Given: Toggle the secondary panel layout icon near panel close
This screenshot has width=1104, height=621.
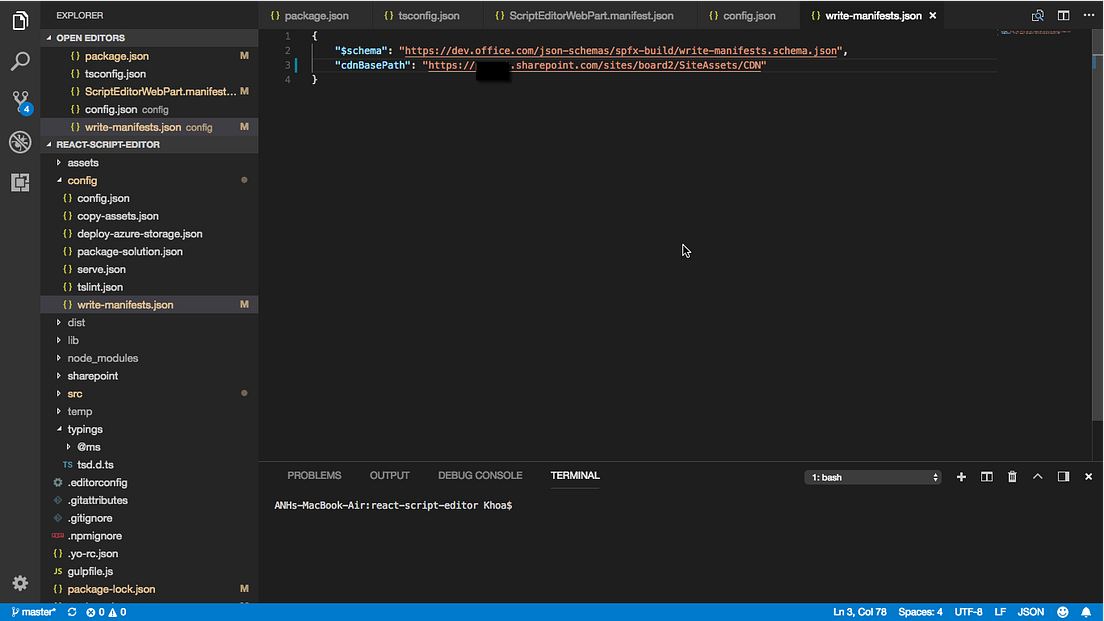Looking at the screenshot, I should coord(1063,477).
